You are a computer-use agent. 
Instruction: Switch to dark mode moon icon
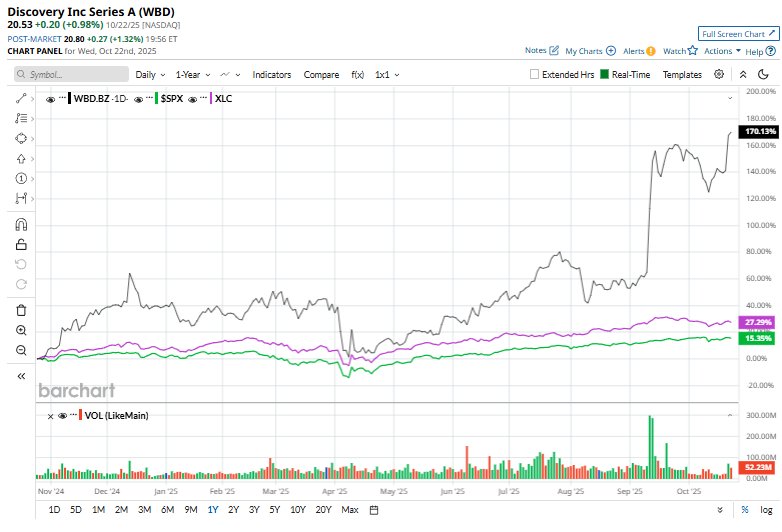click(763, 74)
